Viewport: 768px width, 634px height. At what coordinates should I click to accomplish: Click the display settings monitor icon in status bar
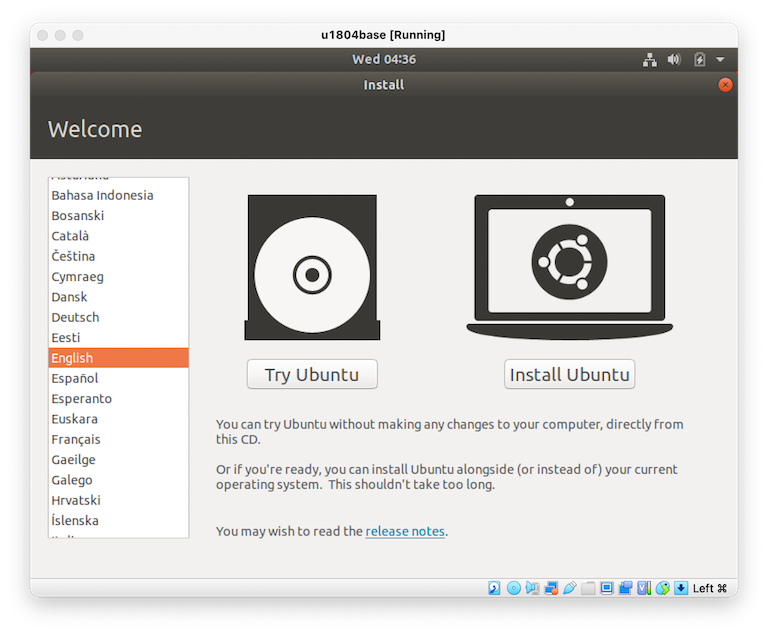click(x=607, y=587)
